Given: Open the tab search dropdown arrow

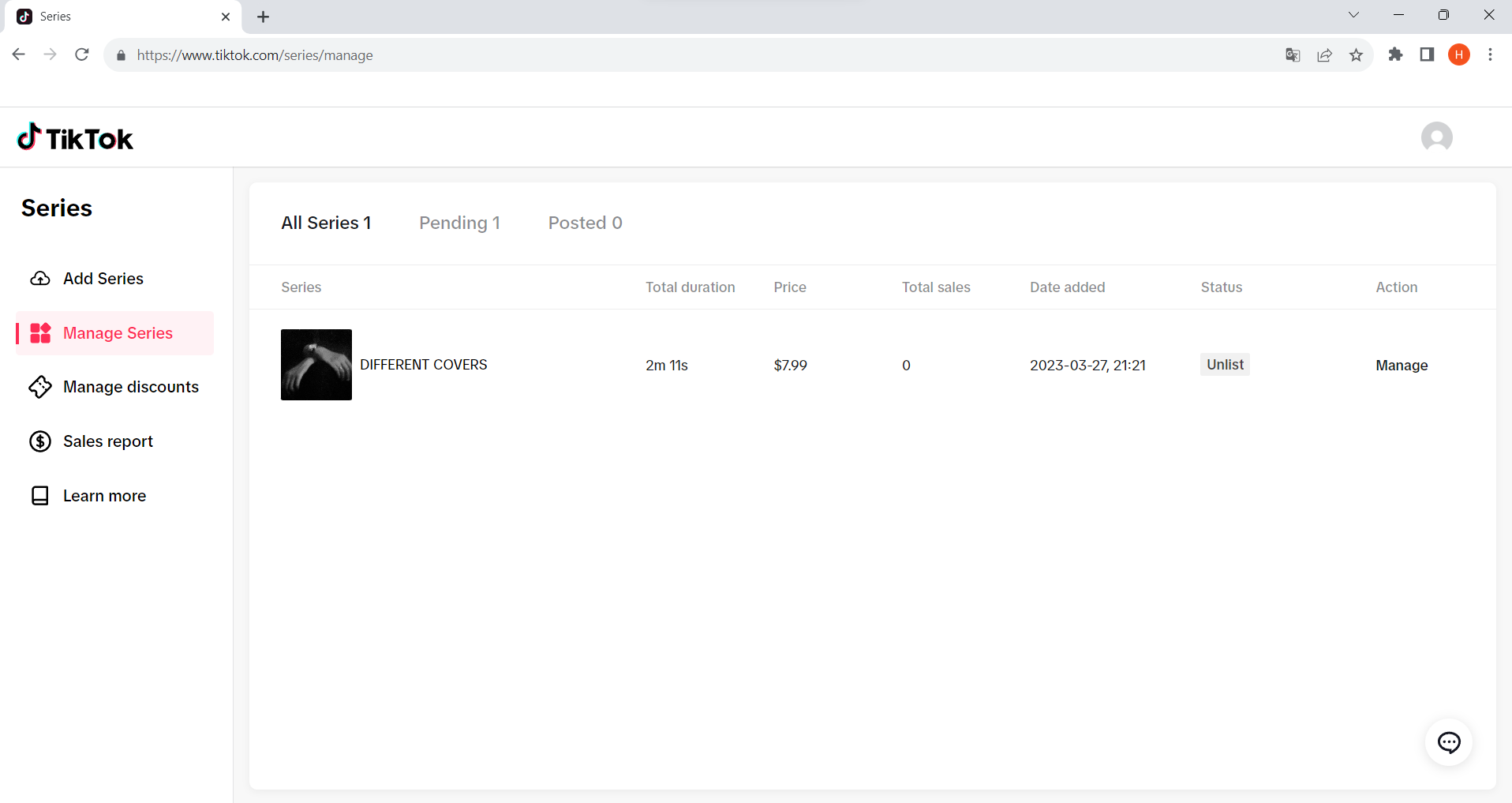Looking at the screenshot, I should tap(1353, 15).
